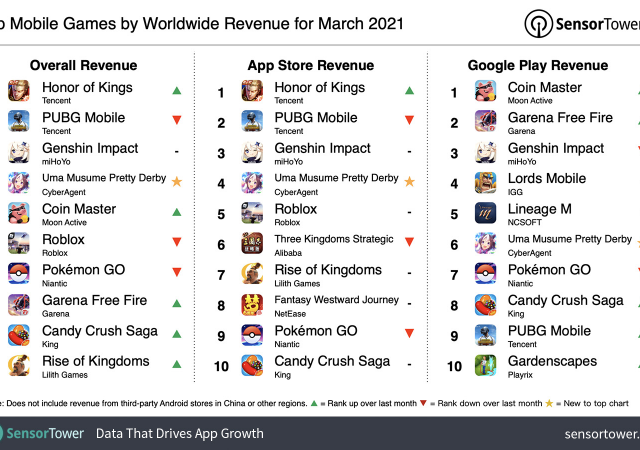The image size is (640, 450).
Task: Select the Three Kingdoms Strategic icon
Action: 252,244
